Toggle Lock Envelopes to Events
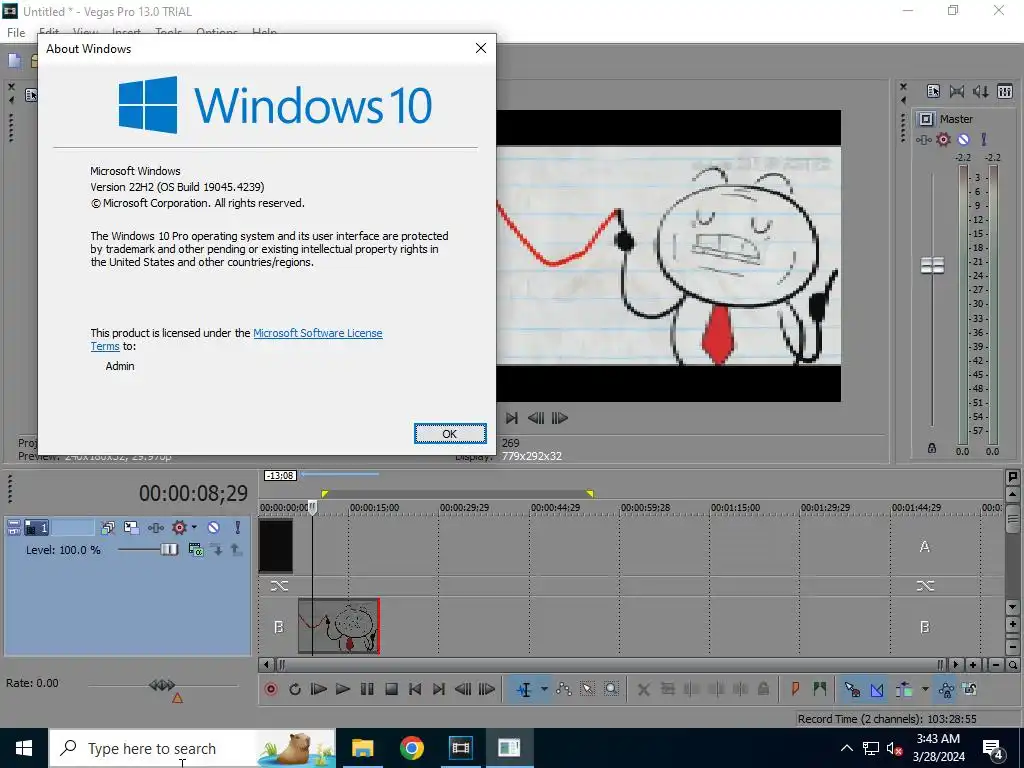 (946, 689)
